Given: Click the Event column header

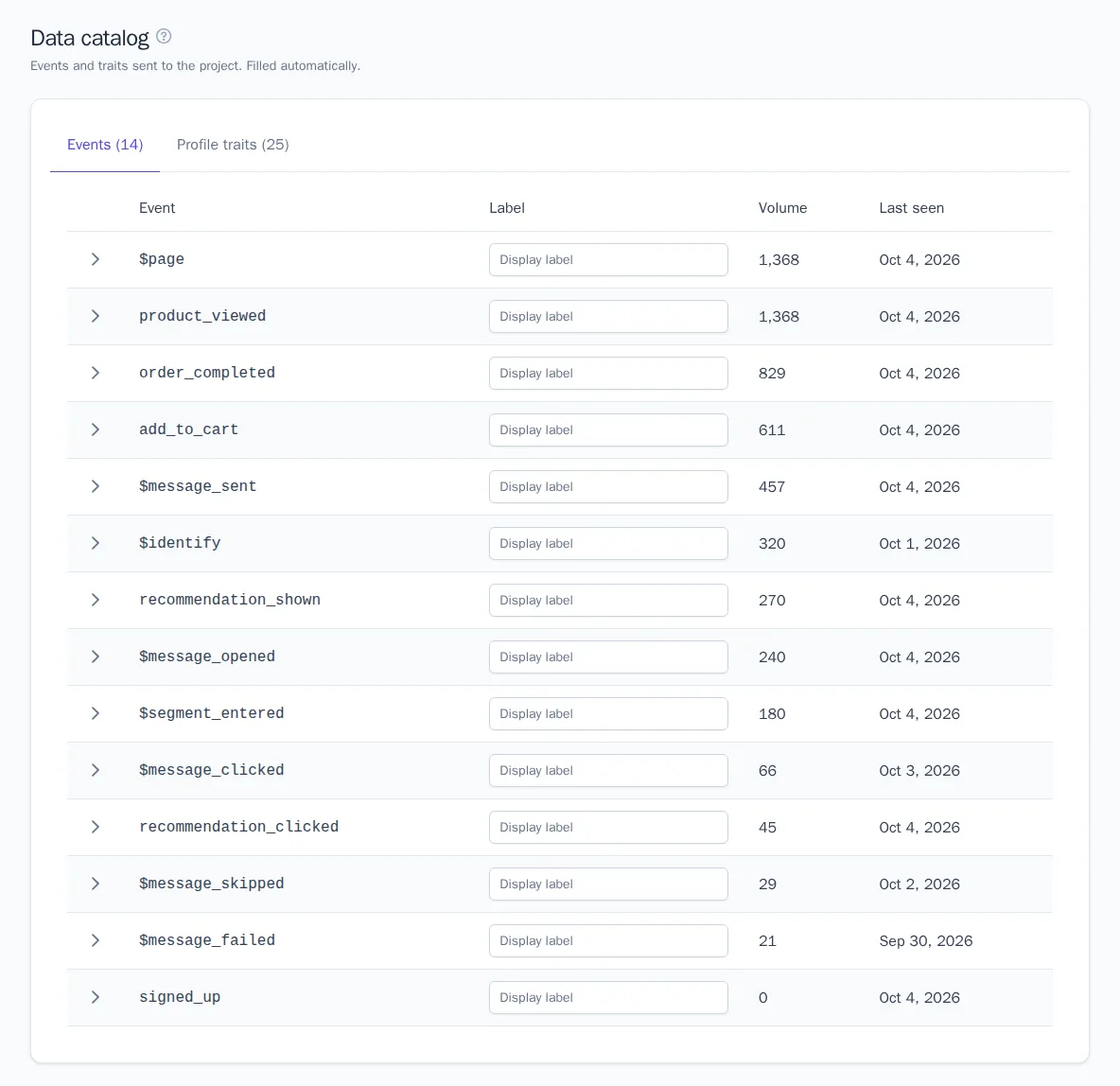Looking at the screenshot, I should [x=157, y=208].
